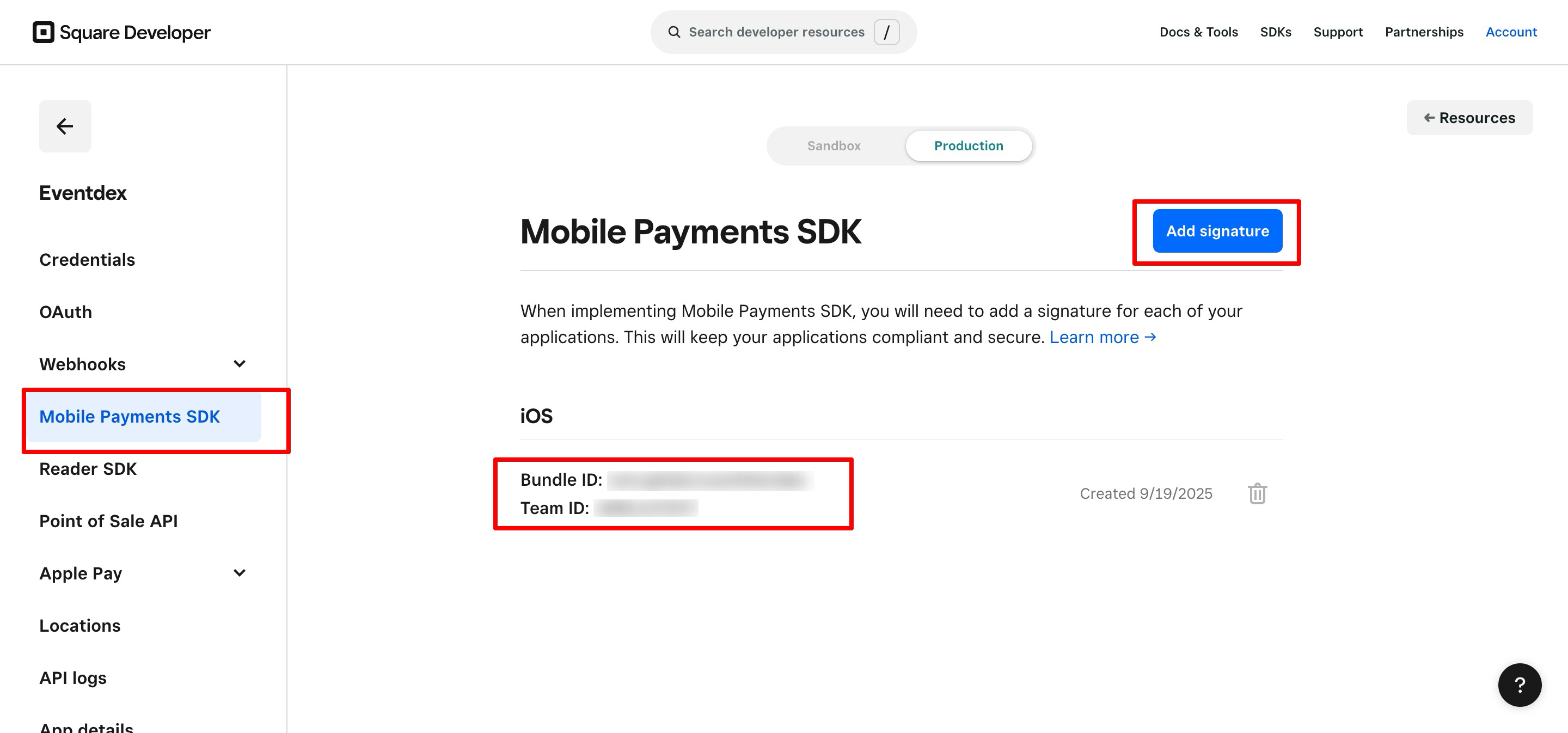1568x733 pixels.
Task: Go to the Account page
Action: [x=1511, y=32]
